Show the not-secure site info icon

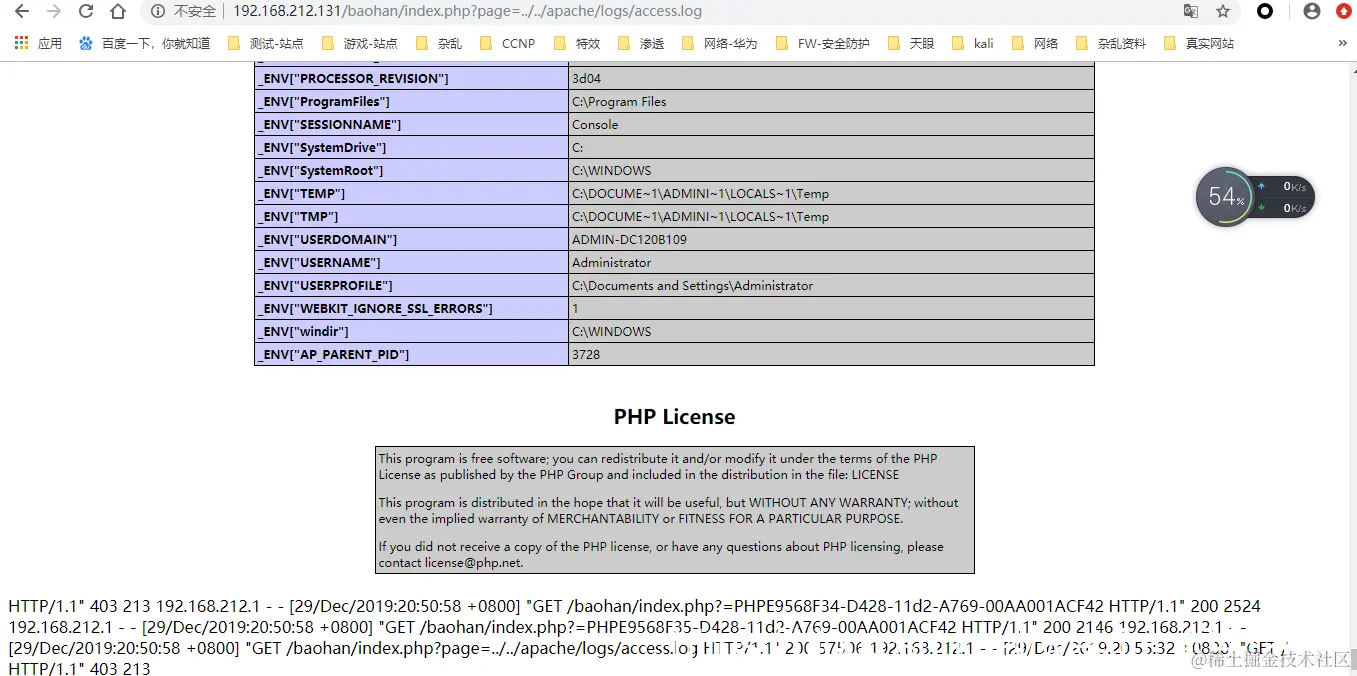[x=158, y=12]
